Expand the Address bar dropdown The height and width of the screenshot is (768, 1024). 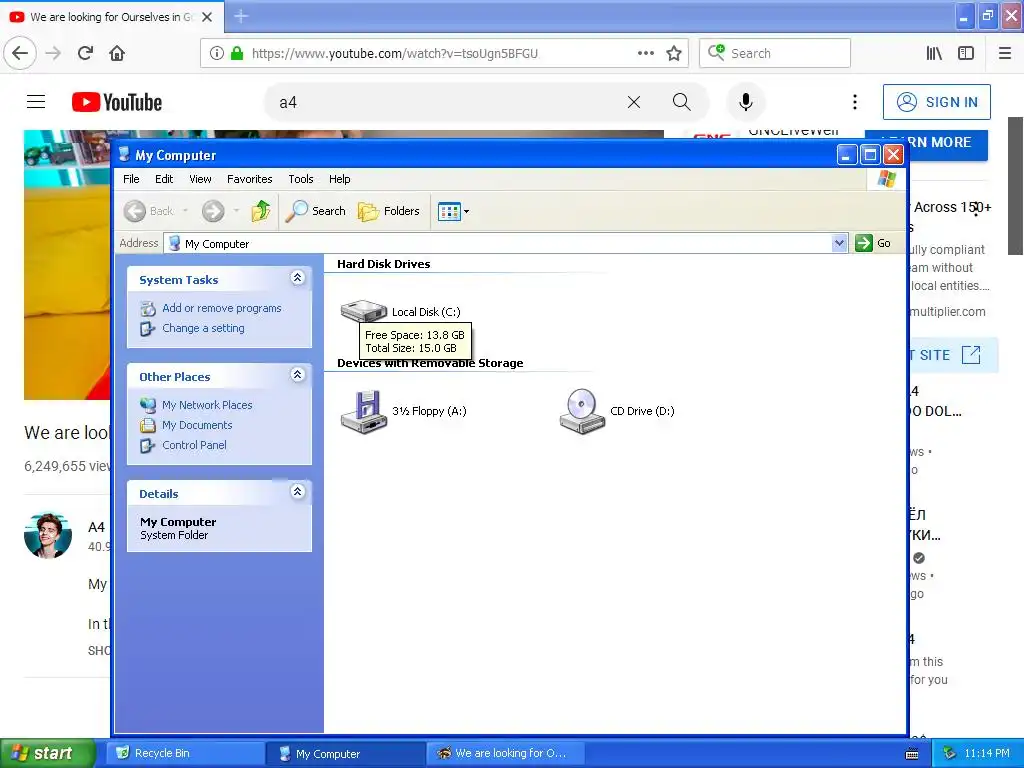[x=839, y=243]
